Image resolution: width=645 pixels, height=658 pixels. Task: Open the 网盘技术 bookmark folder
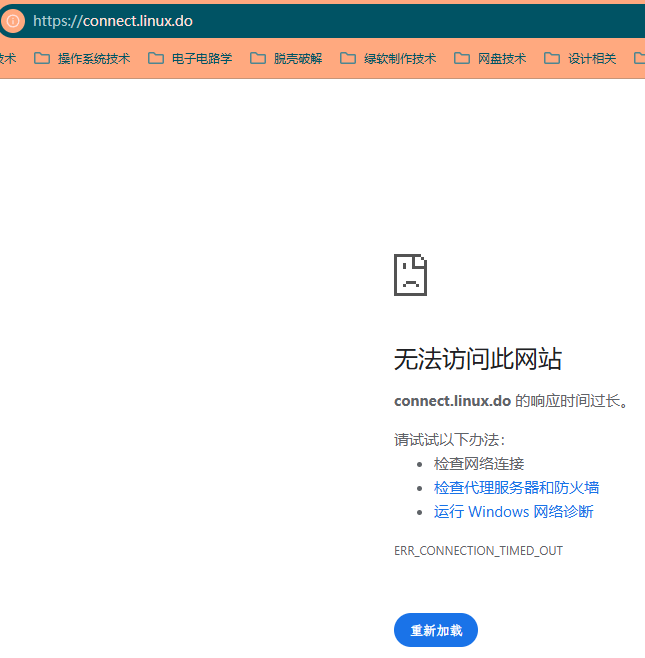[x=490, y=59]
